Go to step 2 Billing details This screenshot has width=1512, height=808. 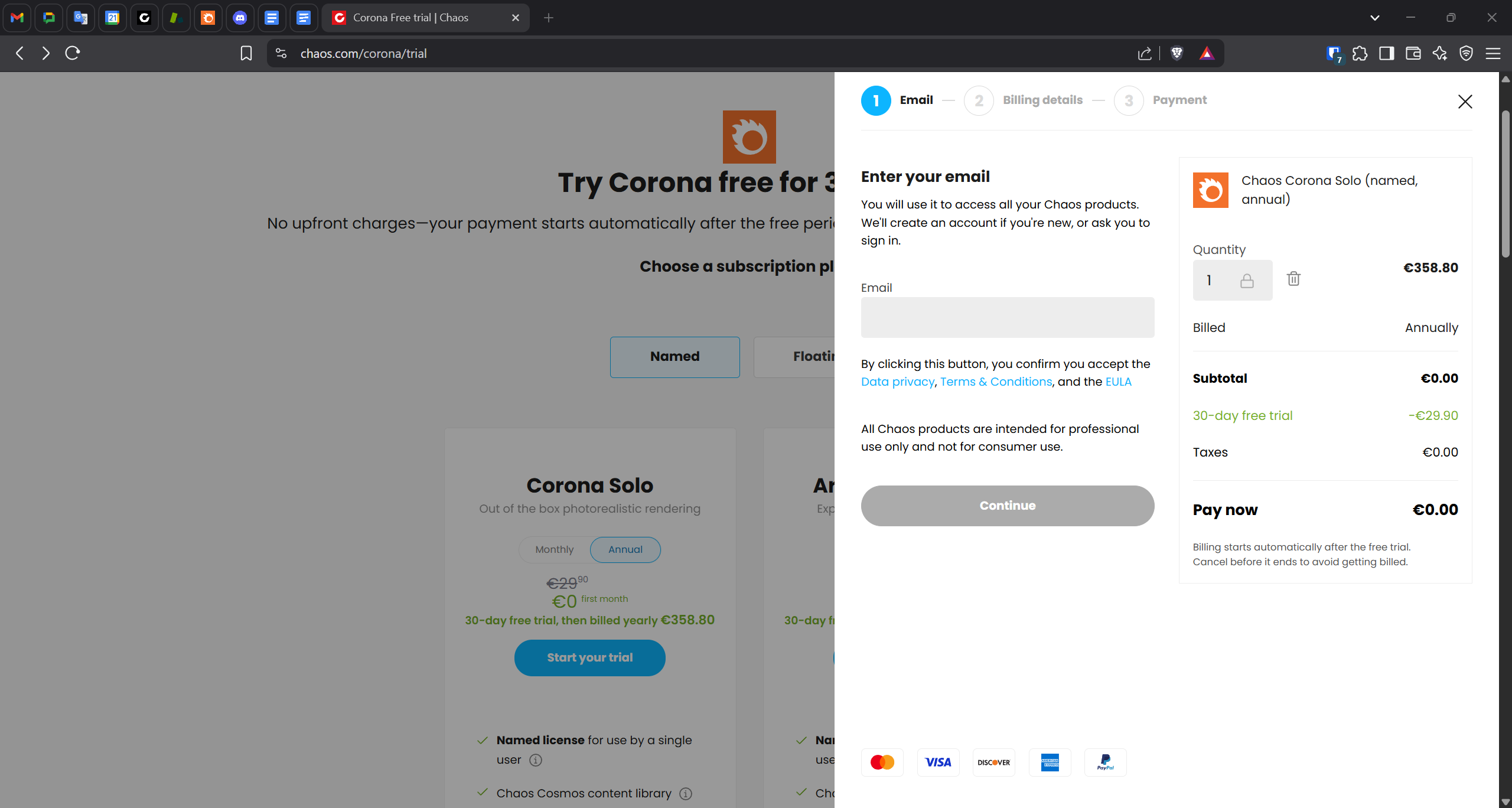(1024, 100)
